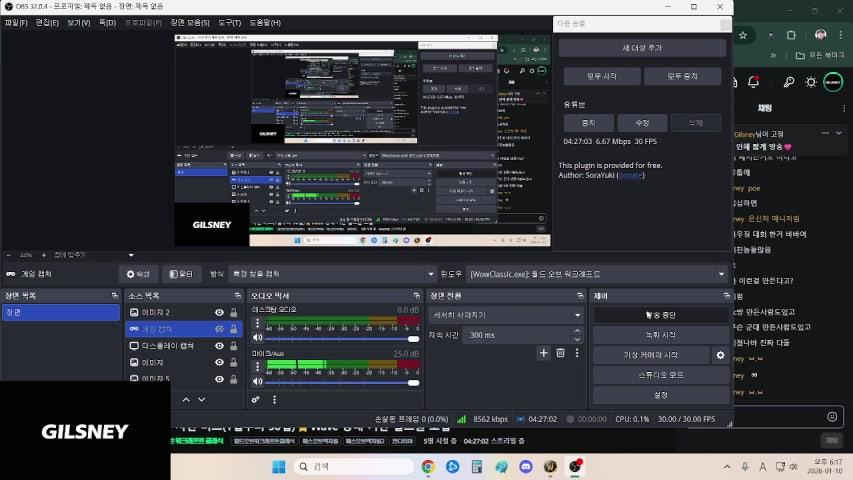Click the Donate link
Screen dimensions: 853x480
630,175
